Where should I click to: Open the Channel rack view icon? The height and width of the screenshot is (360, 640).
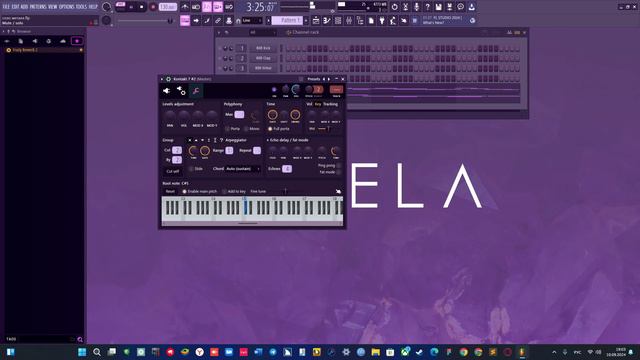point(338,20)
